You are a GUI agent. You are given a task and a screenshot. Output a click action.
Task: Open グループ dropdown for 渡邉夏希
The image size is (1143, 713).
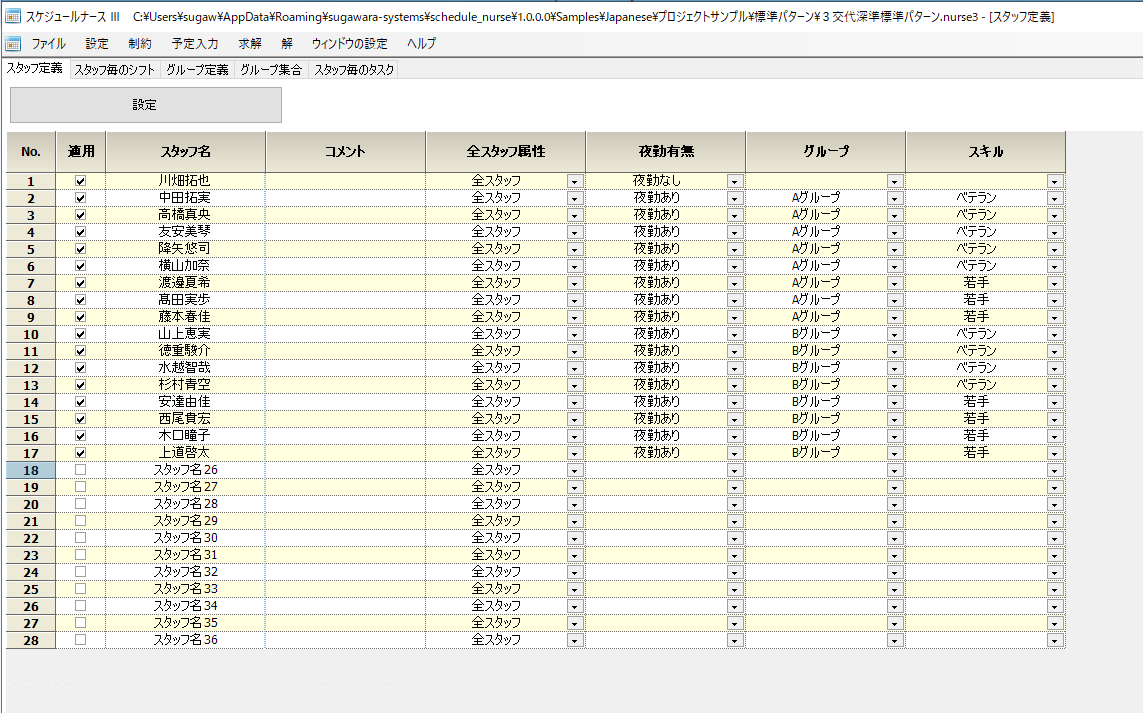pos(894,284)
